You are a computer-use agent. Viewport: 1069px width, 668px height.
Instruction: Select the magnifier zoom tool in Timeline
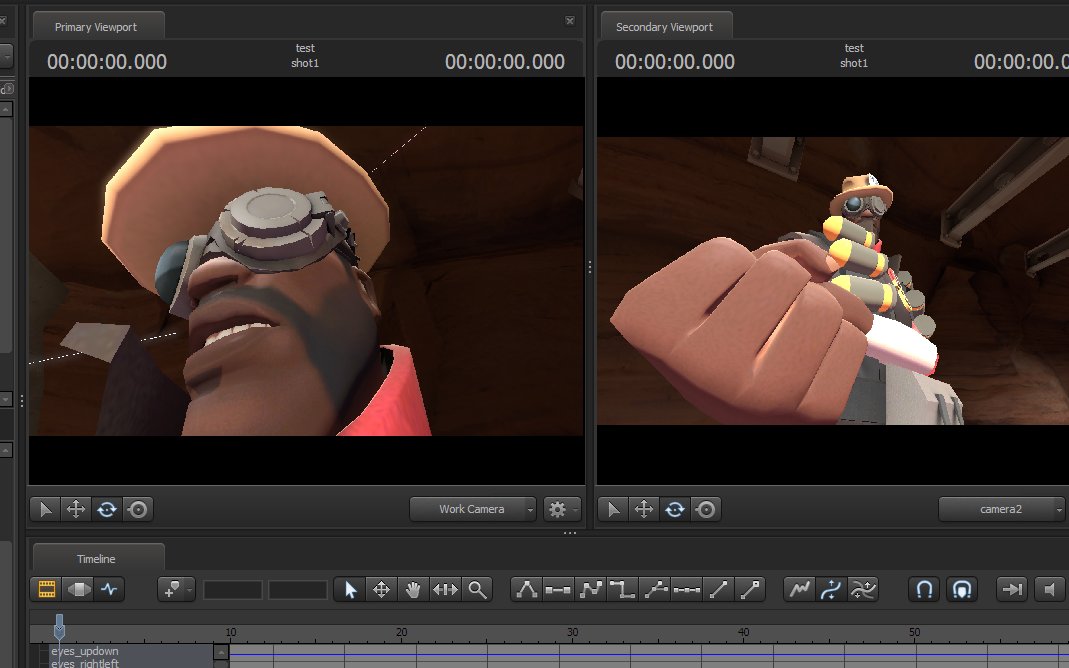click(477, 590)
